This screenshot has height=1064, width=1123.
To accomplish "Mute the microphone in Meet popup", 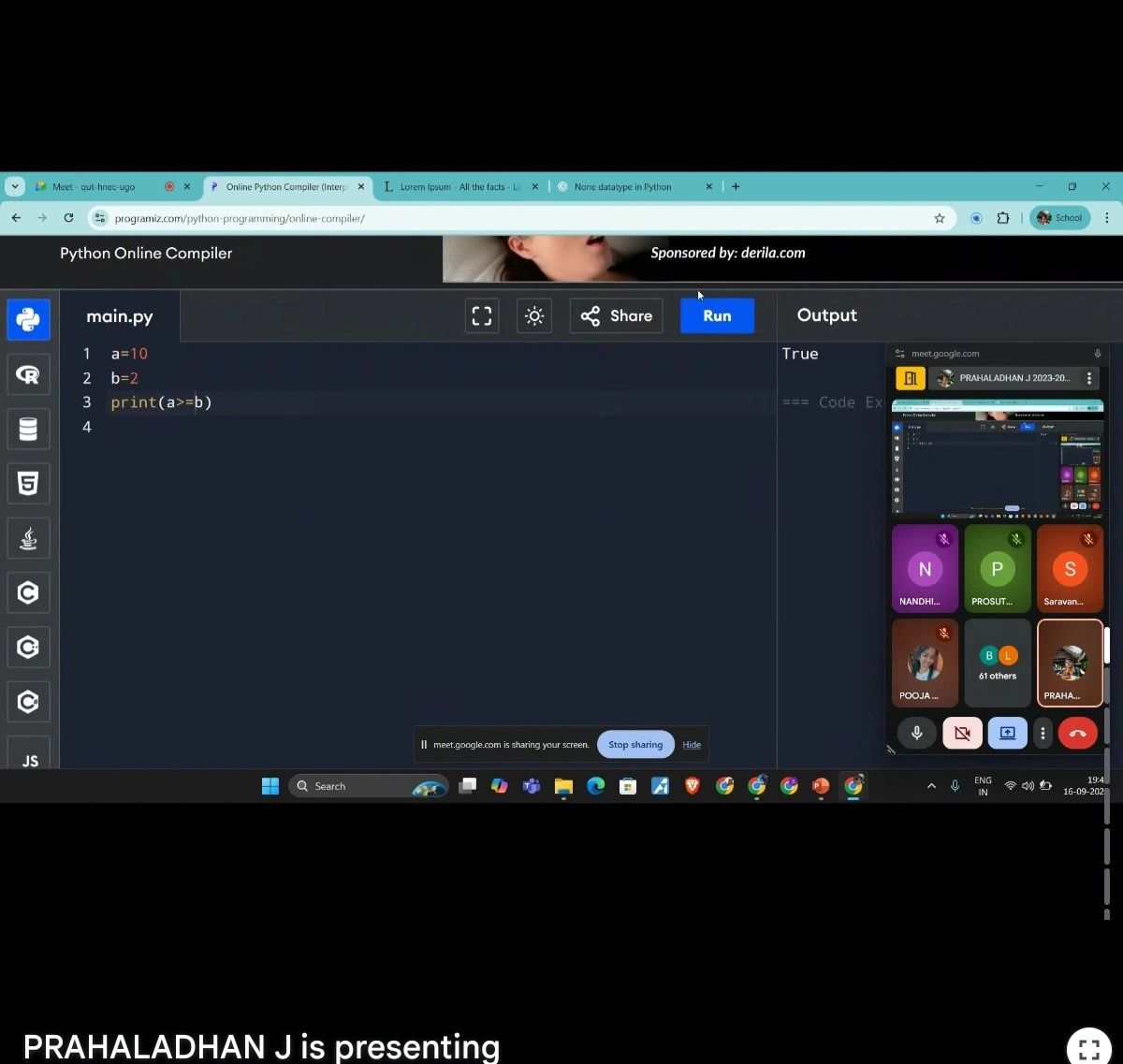I will [917, 734].
